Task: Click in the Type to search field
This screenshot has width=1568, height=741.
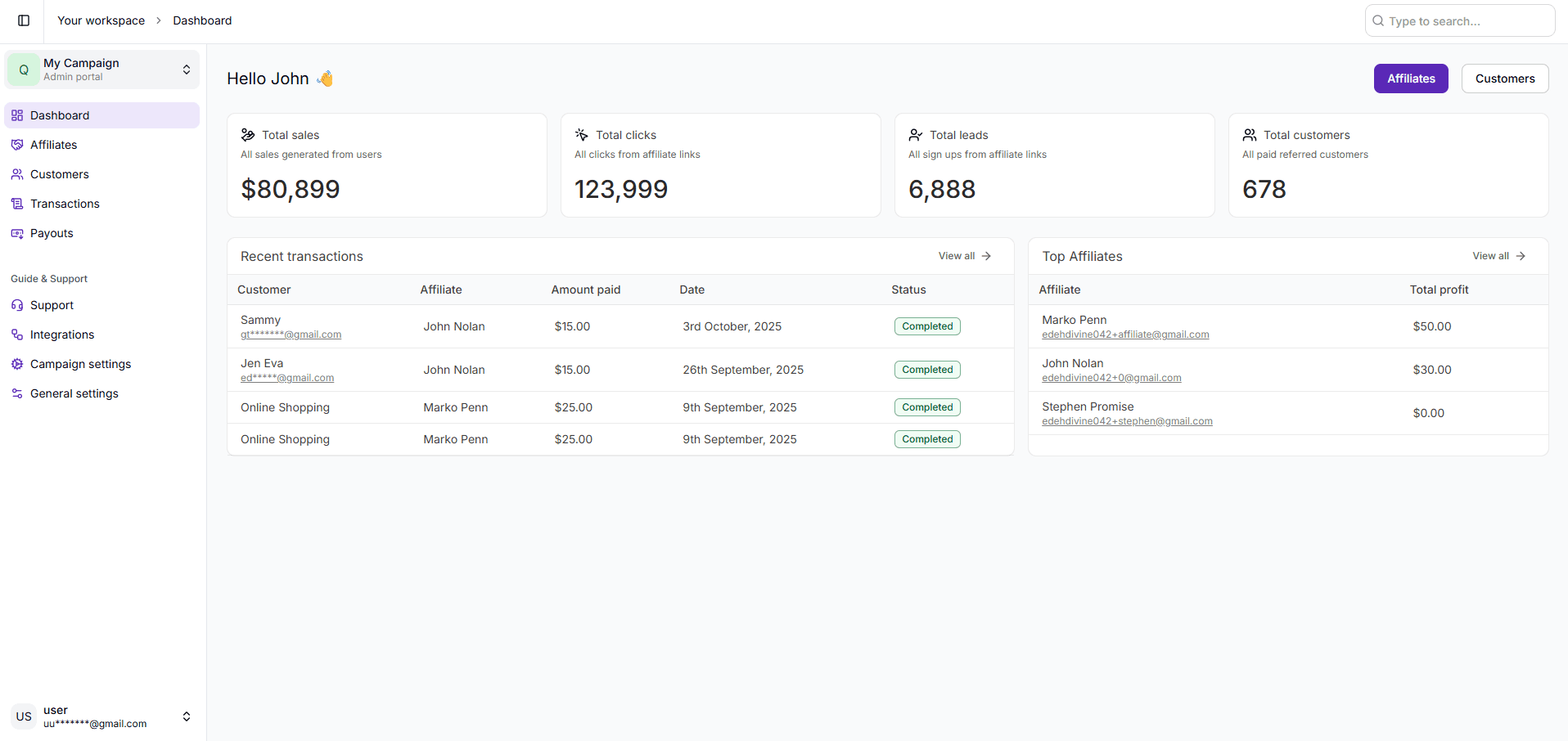Action: click(x=1465, y=21)
